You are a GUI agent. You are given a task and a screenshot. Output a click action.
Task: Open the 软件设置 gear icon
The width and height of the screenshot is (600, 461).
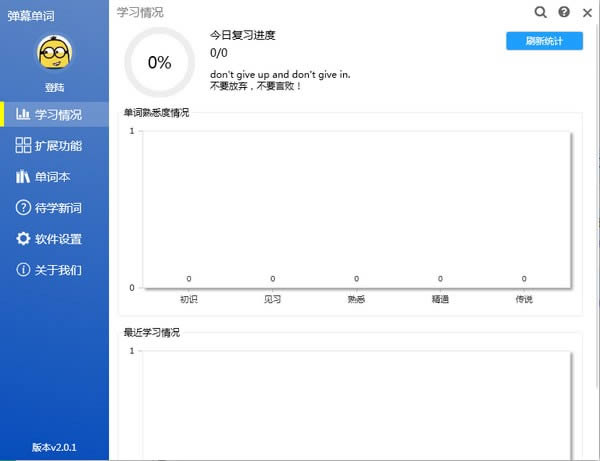coord(23,239)
